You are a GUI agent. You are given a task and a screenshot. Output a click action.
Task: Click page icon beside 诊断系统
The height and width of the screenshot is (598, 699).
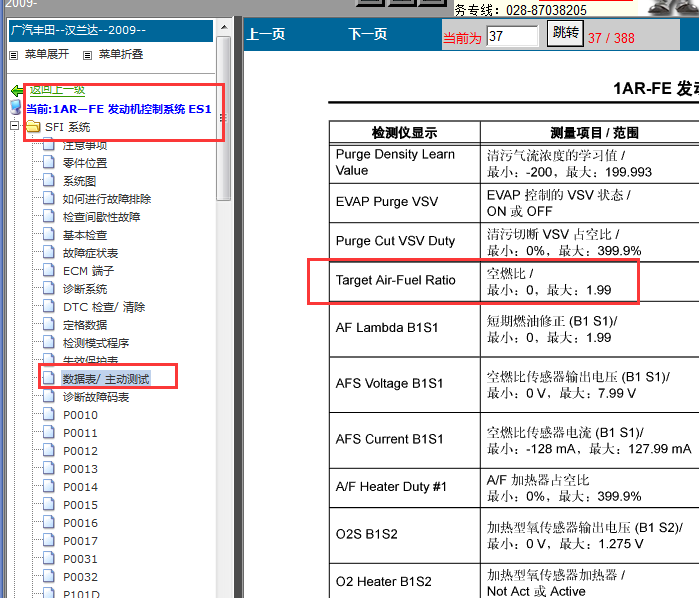tap(49, 288)
